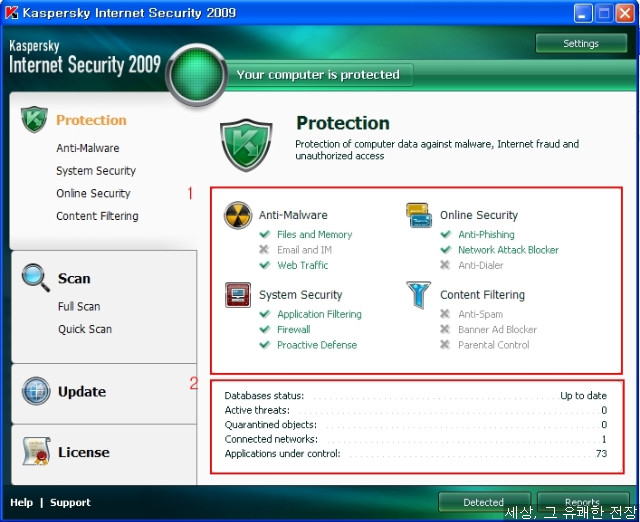
Task: Click the Files and Memory component link
Action: 314,234
